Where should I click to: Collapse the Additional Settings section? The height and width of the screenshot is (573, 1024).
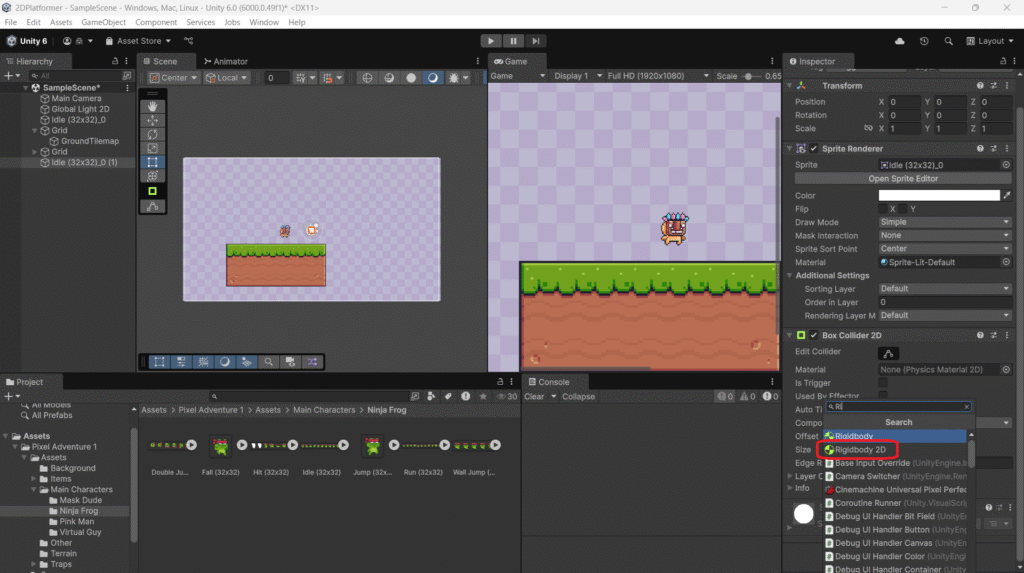click(x=790, y=275)
